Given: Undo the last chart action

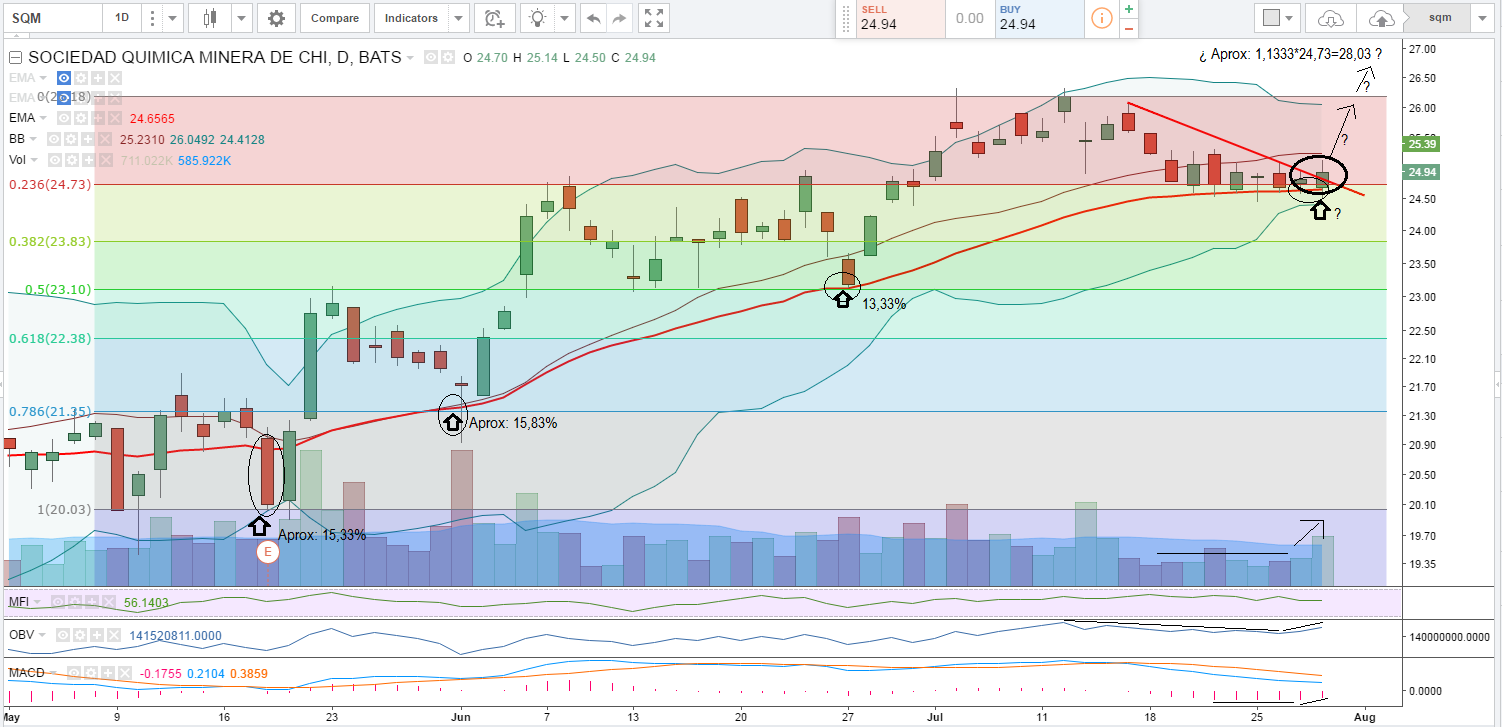Looking at the screenshot, I should tap(594, 18).
